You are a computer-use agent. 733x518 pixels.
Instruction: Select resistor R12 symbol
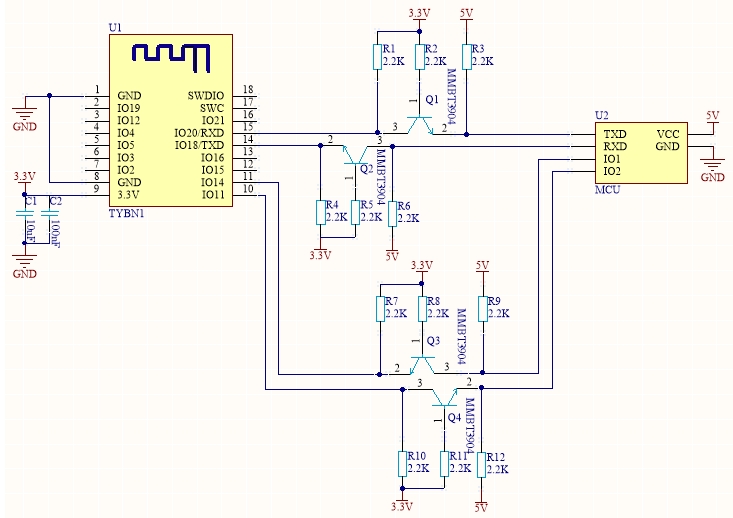click(x=482, y=463)
